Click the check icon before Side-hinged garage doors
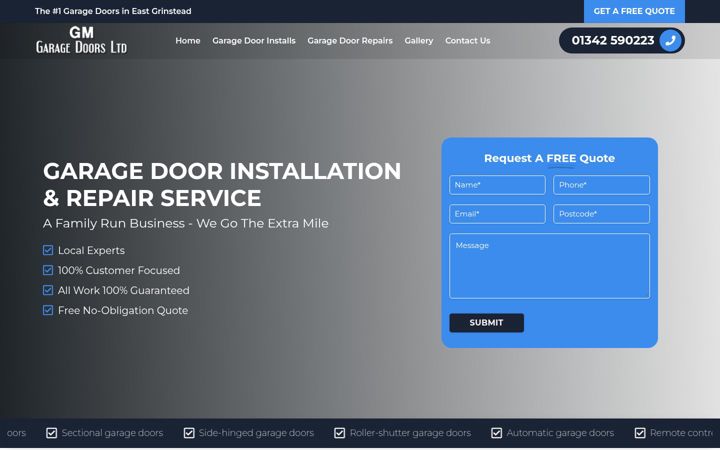Screen dimensions: 720x450 coord(189,433)
